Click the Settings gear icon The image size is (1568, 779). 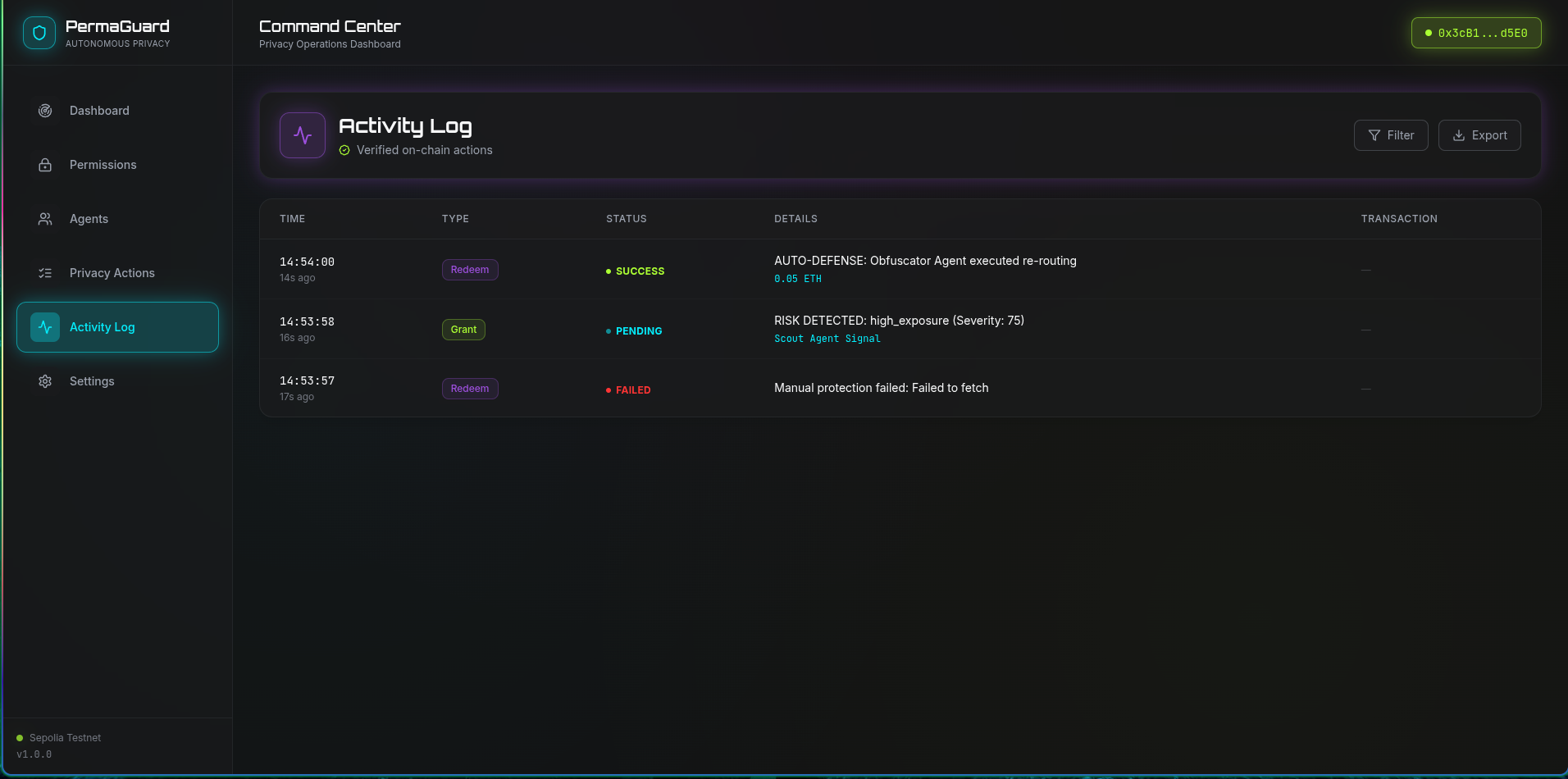pos(45,381)
